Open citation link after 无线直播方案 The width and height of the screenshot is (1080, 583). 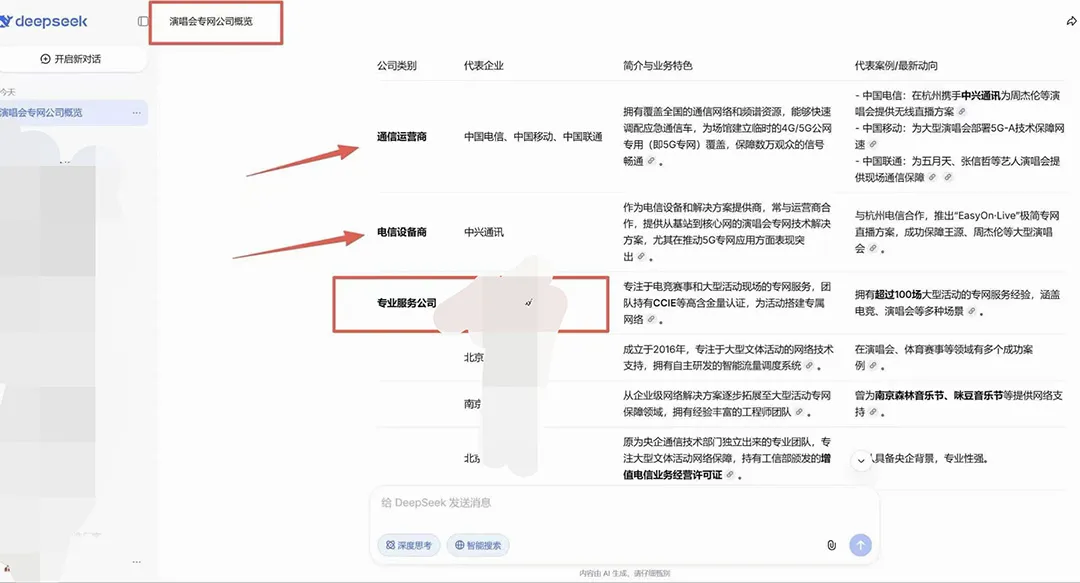coord(962,111)
